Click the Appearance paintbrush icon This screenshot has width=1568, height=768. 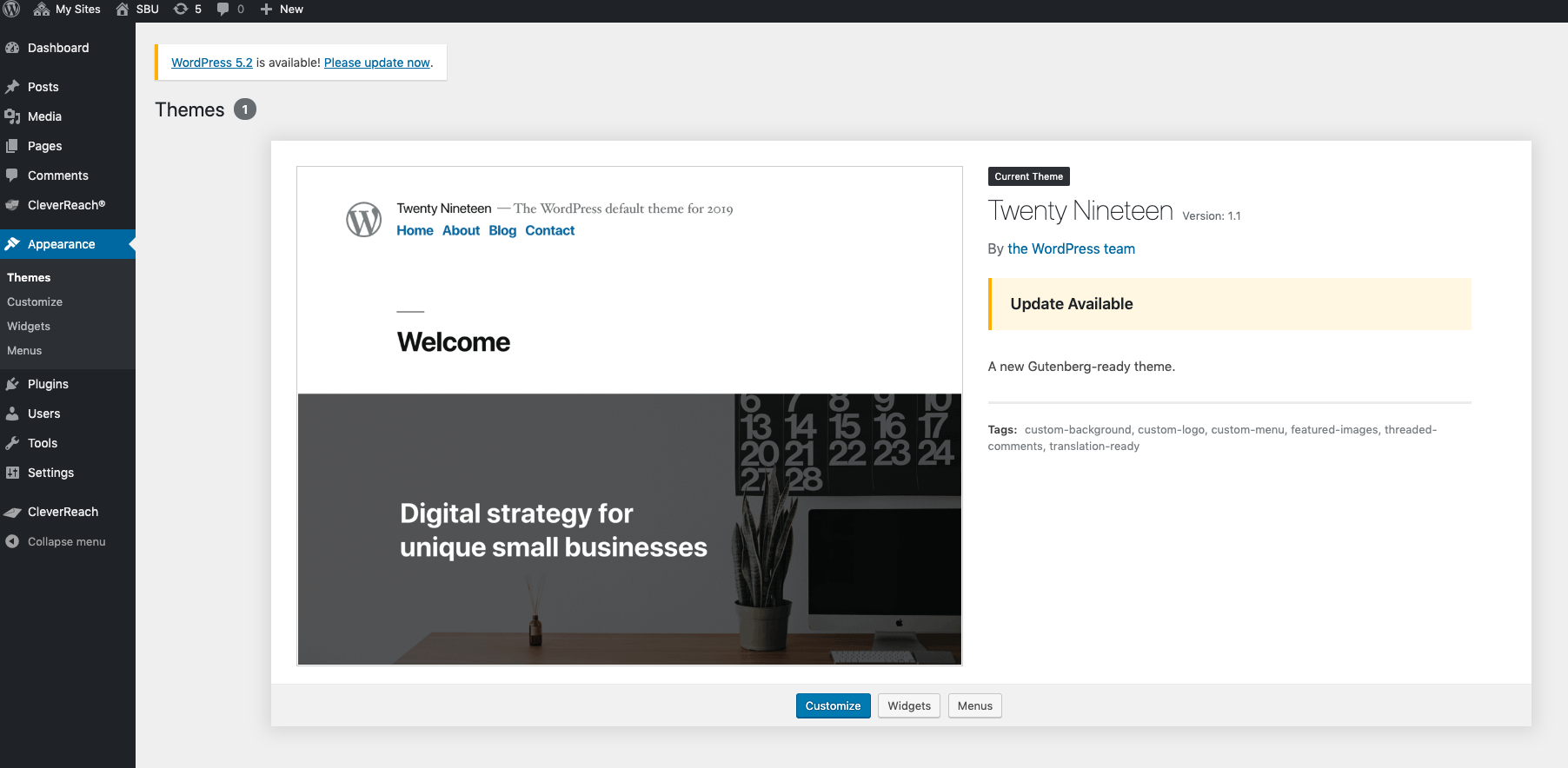(x=12, y=244)
